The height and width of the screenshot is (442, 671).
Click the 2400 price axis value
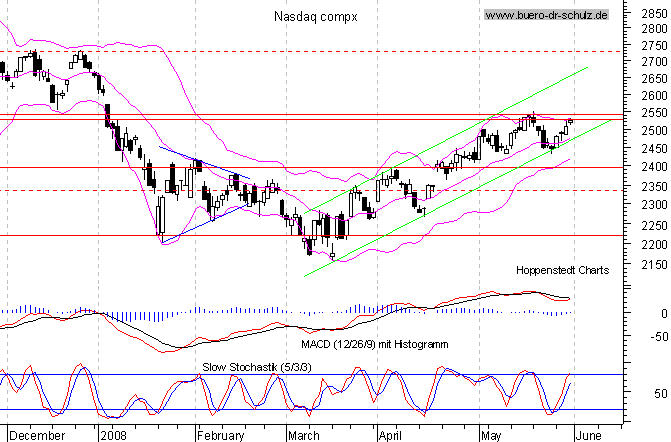tap(654, 167)
